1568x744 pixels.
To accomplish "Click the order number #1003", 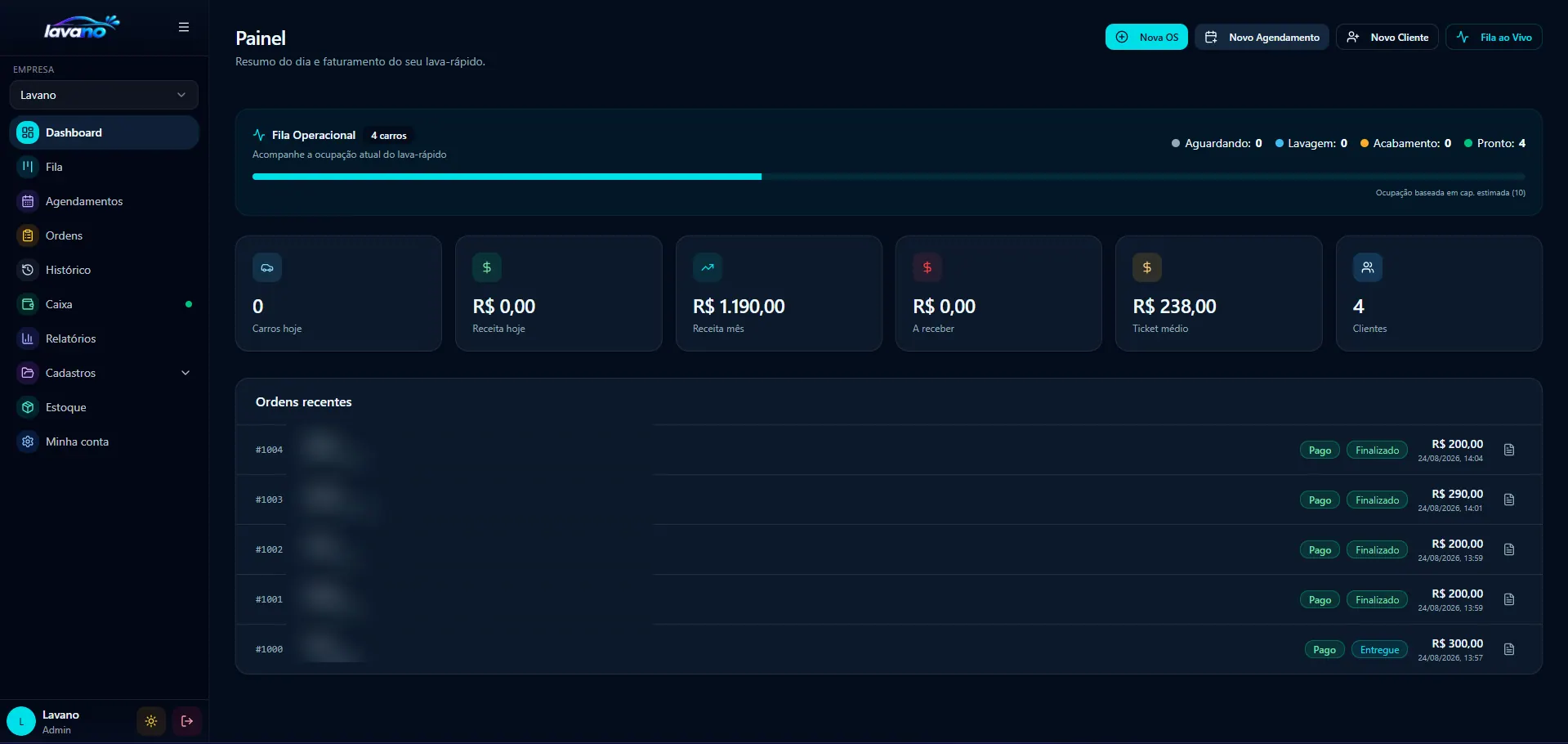I will pos(269,500).
